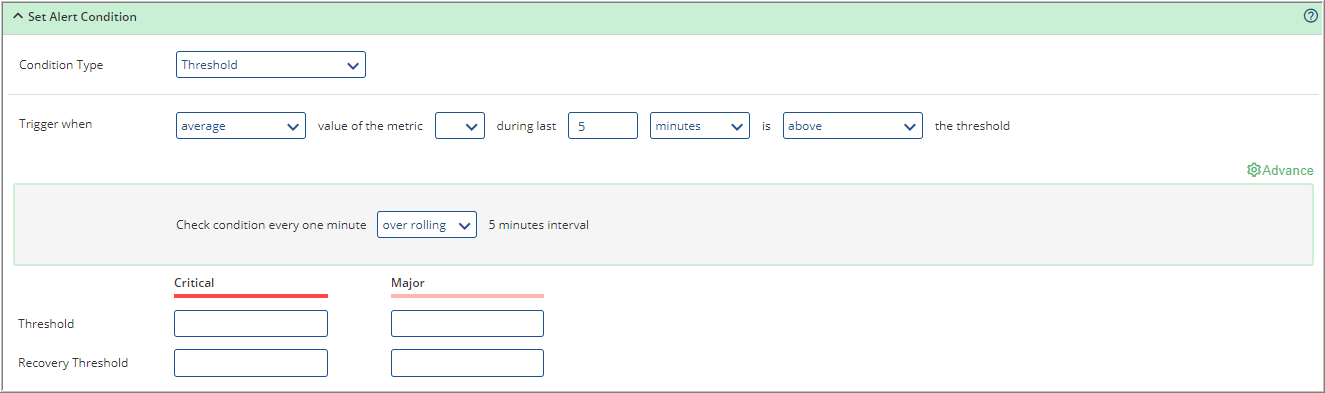Open the average aggregation dropdown

pyautogui.click(x=241, y=126)
